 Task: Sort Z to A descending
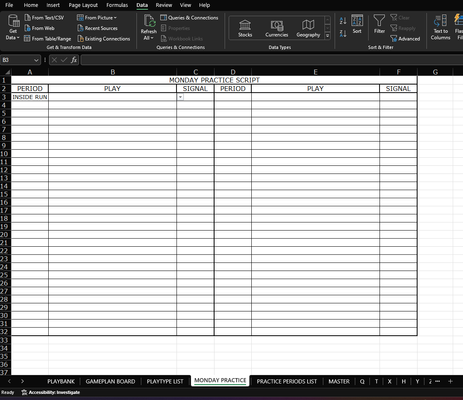pyautogui.click(x=343, y=33)
